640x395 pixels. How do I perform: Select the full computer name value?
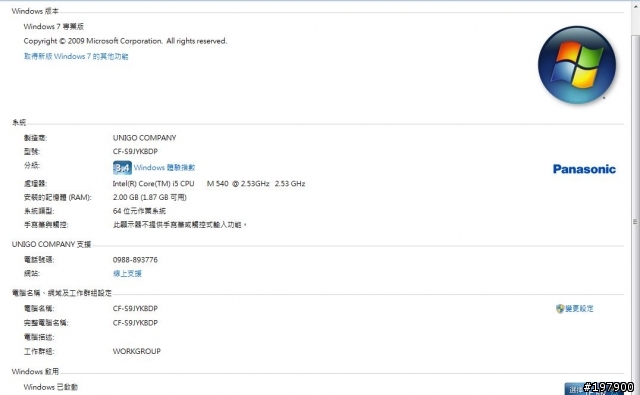135,323
